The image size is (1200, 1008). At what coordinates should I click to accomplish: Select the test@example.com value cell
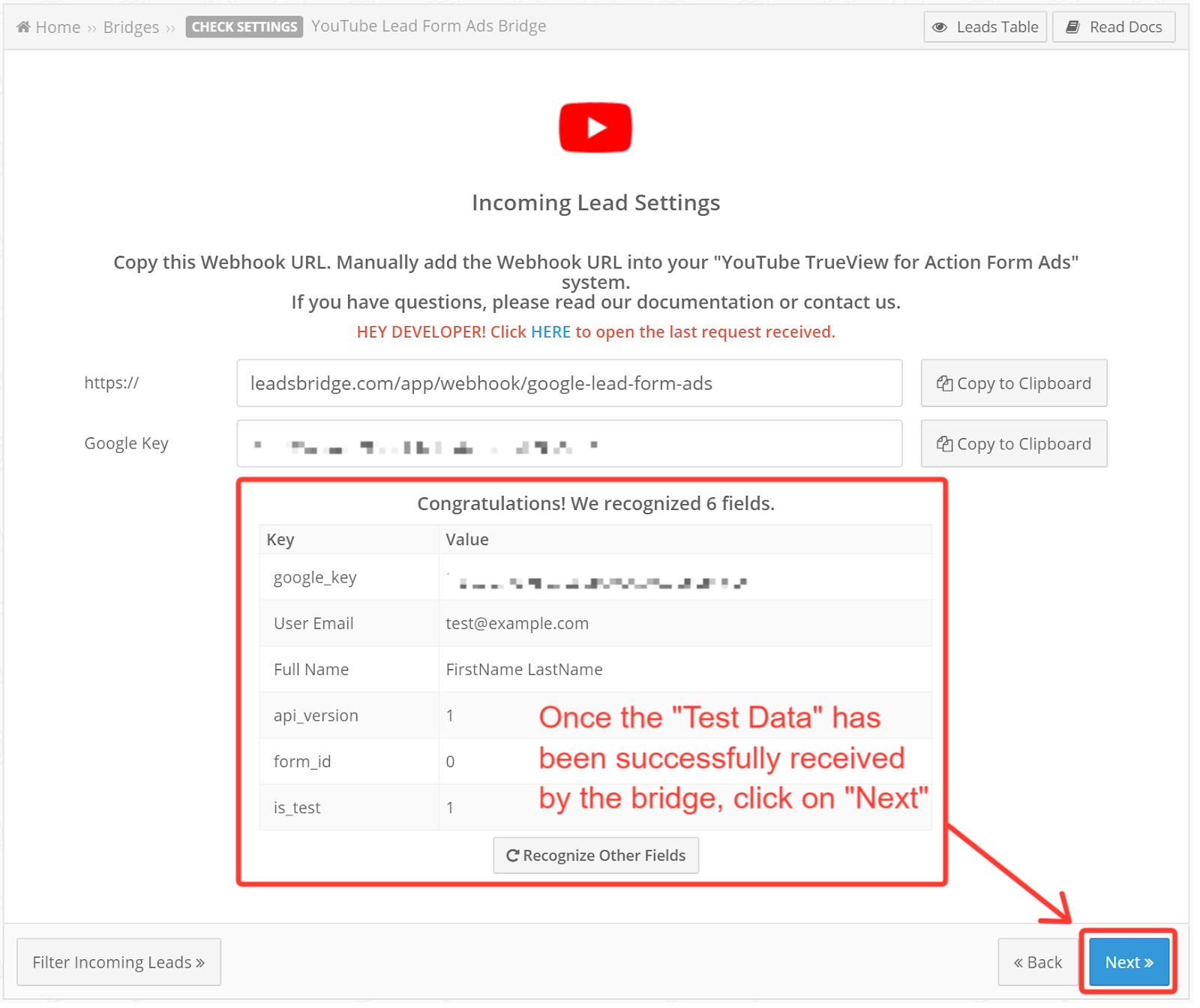(685, 623)
